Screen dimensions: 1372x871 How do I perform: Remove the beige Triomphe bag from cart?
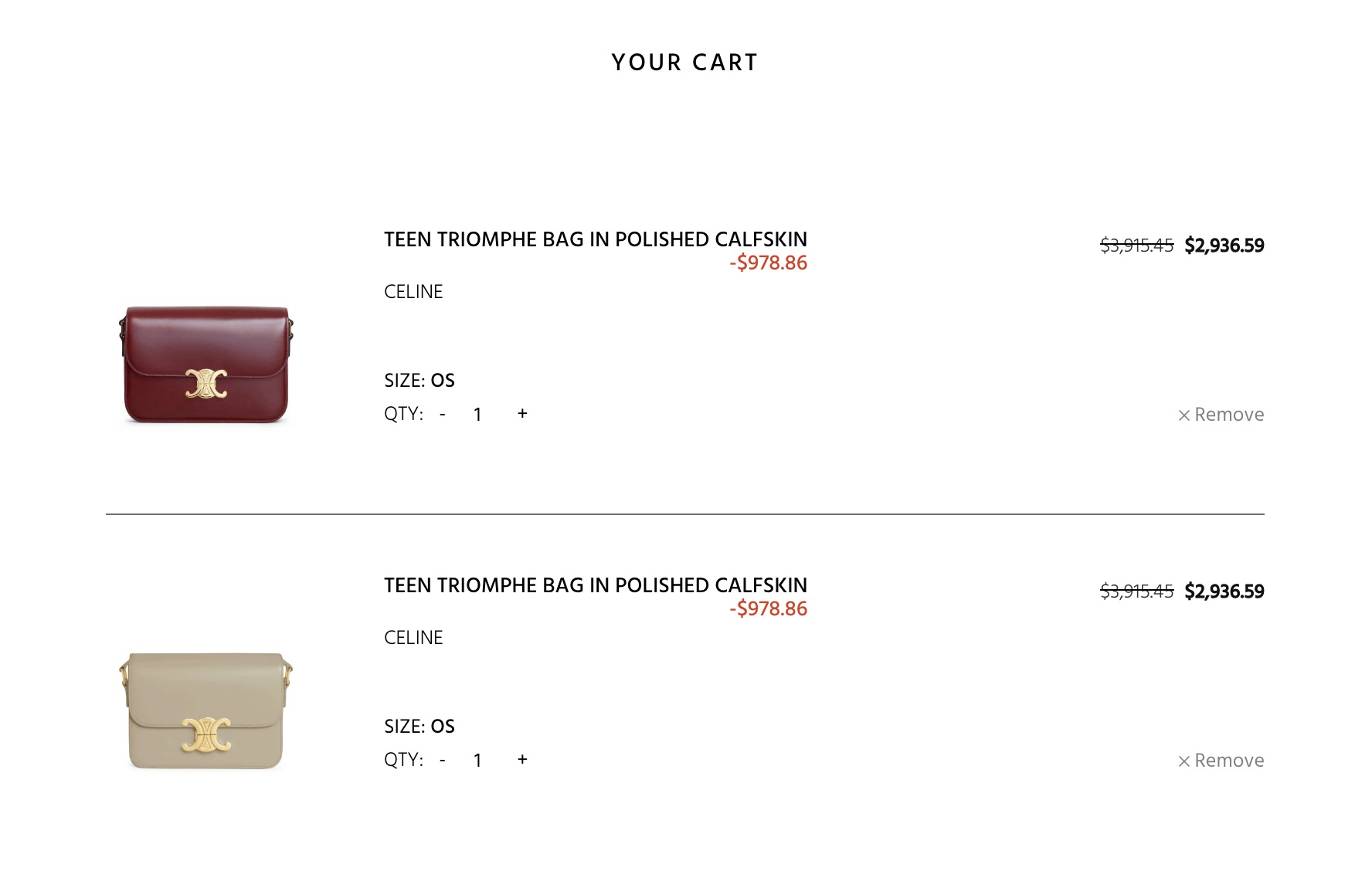pos(1221,761)
